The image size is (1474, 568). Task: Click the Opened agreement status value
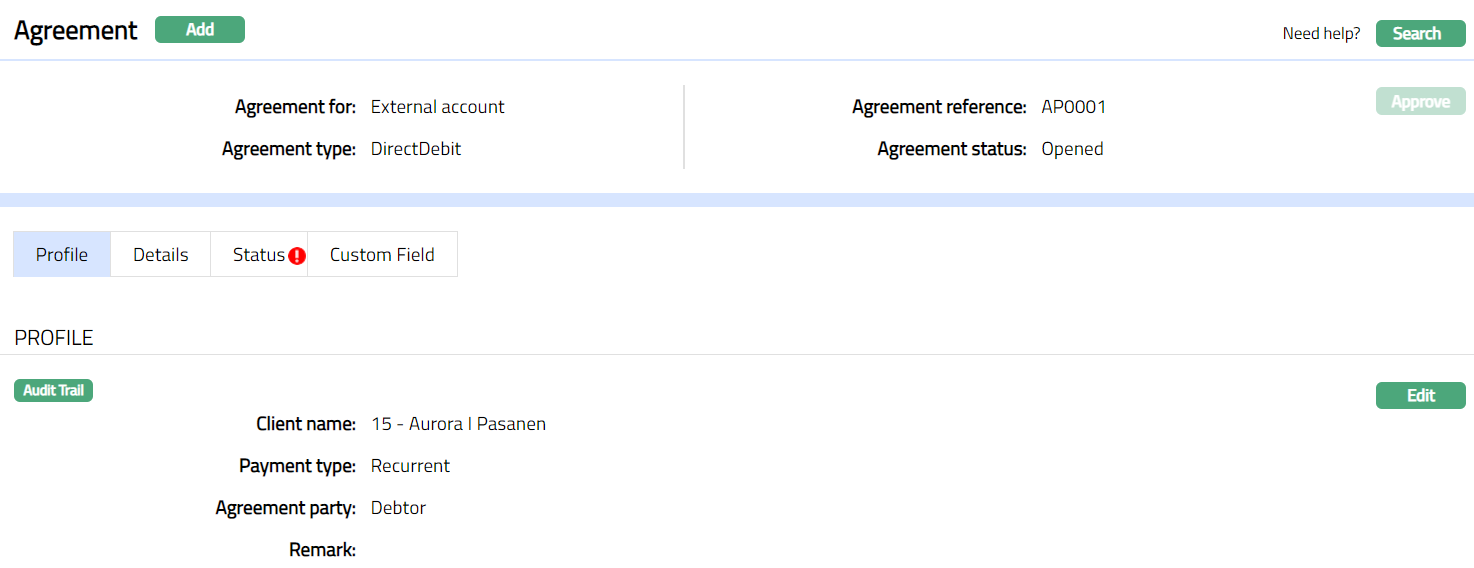pyautogui.click(x=1072, y=149)
